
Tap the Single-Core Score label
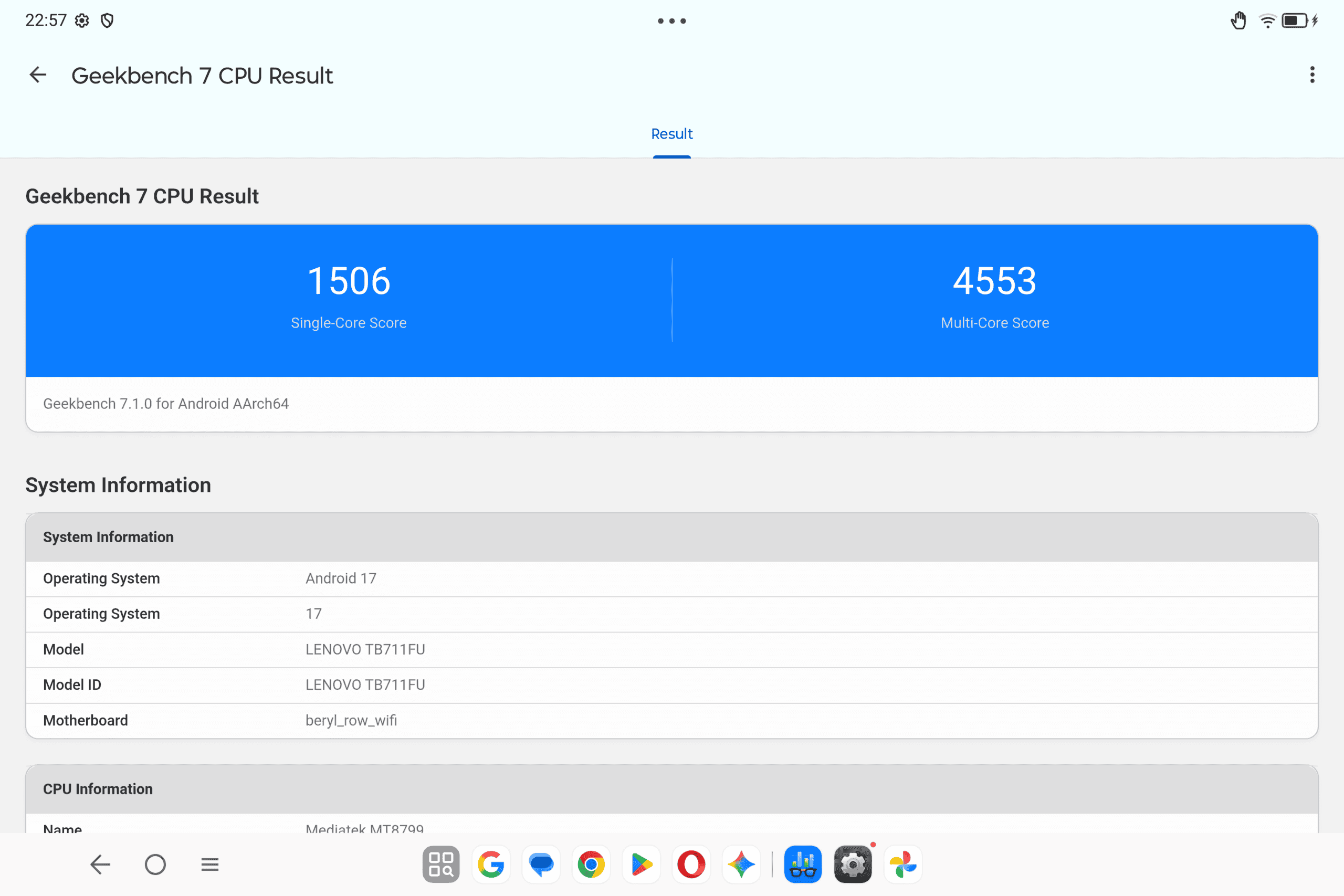pos(349,323)
